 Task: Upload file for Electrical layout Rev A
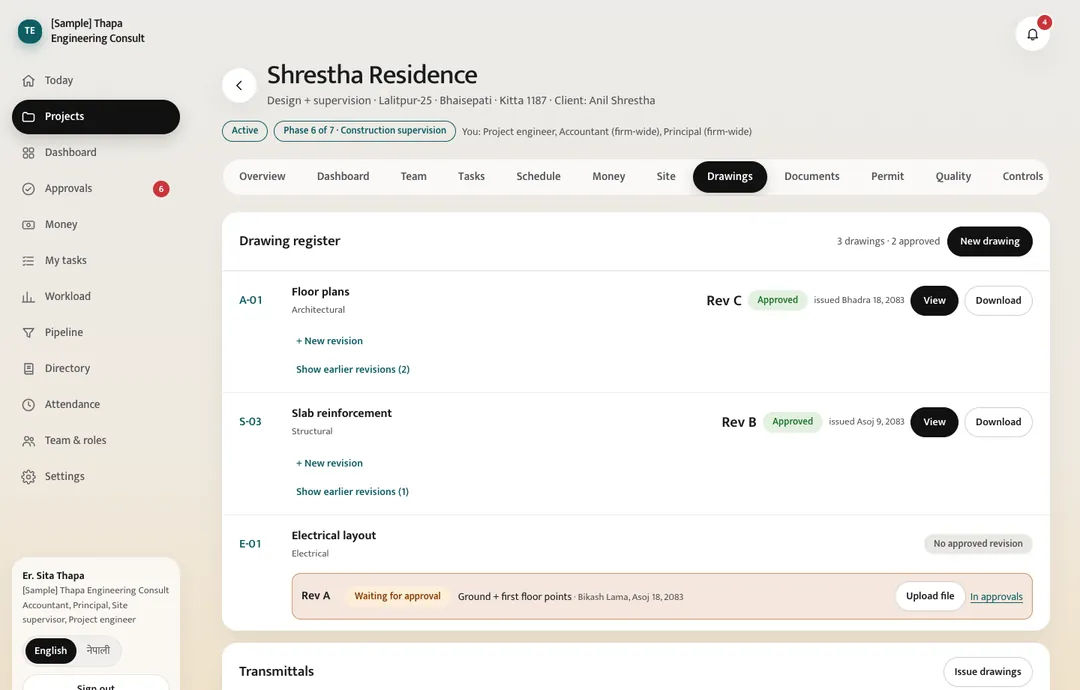(930, 596)
